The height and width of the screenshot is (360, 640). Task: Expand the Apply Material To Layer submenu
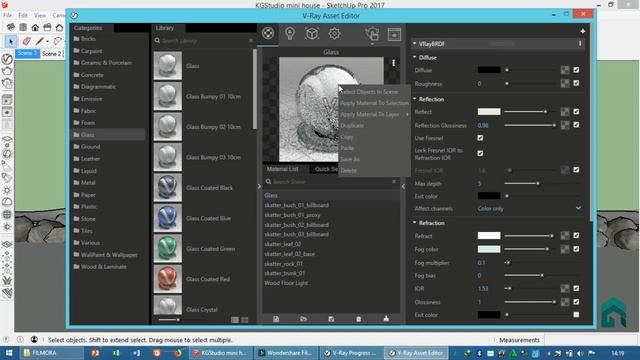374,115
